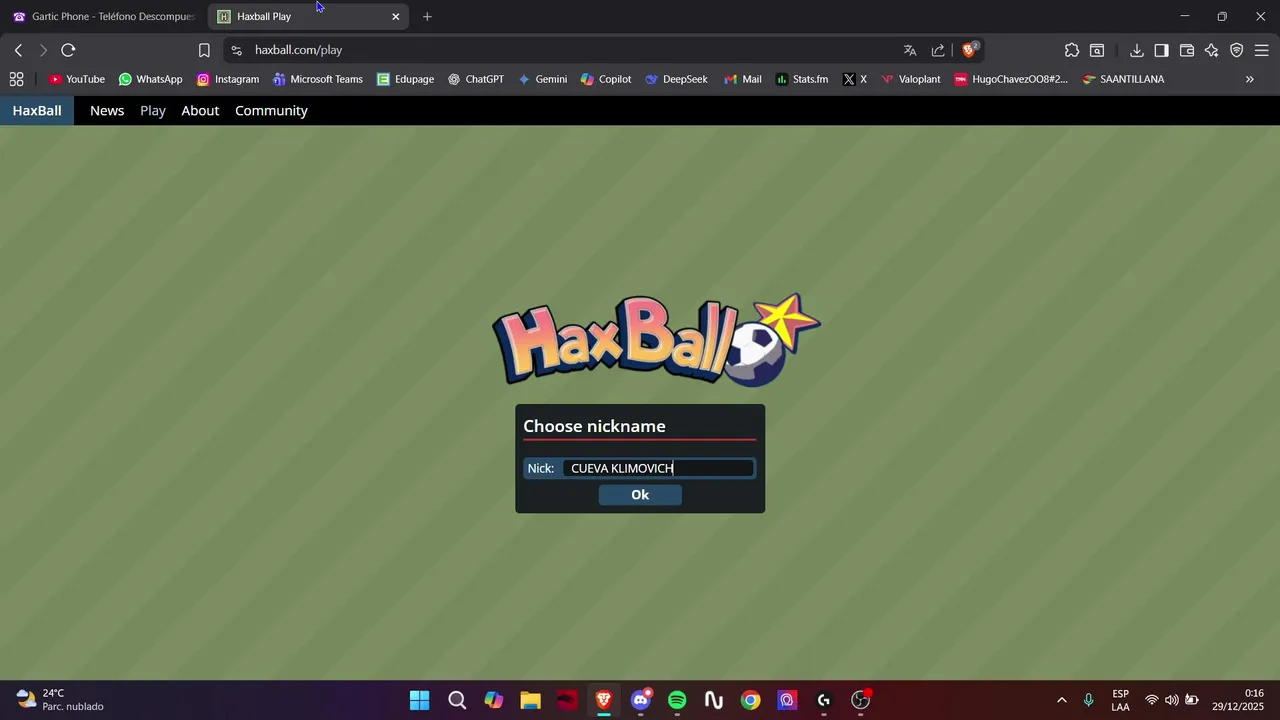Open the Copilot bookmark
The image size is (1280, 720).
coord(606,79)
